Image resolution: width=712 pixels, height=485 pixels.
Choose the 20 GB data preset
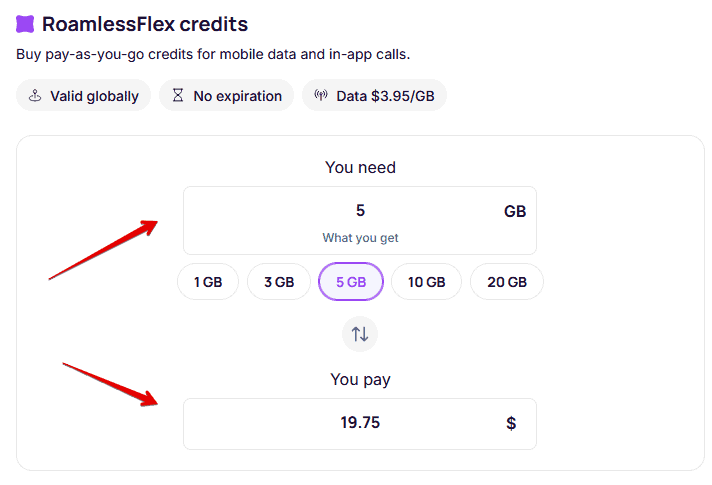pyautogui.click(x=507, y=282)
